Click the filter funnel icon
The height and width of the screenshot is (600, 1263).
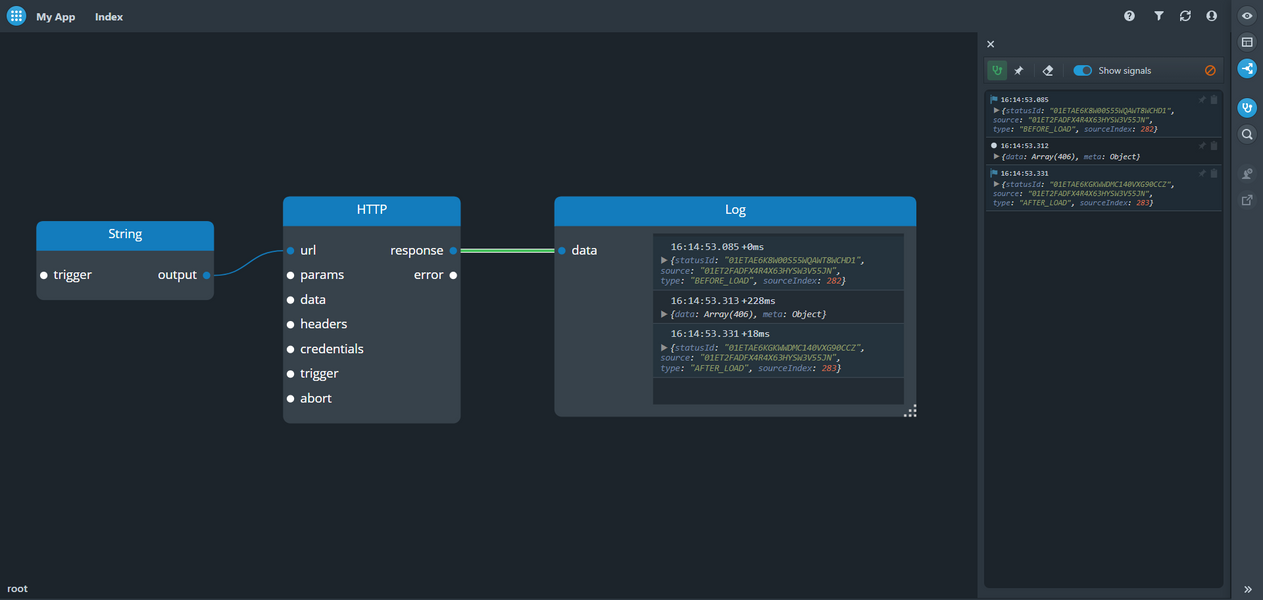tap(1158, 16)
